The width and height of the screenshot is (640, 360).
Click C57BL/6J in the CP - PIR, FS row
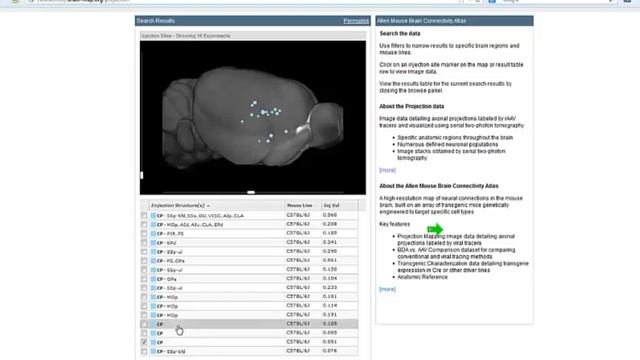tap(298, 233)
